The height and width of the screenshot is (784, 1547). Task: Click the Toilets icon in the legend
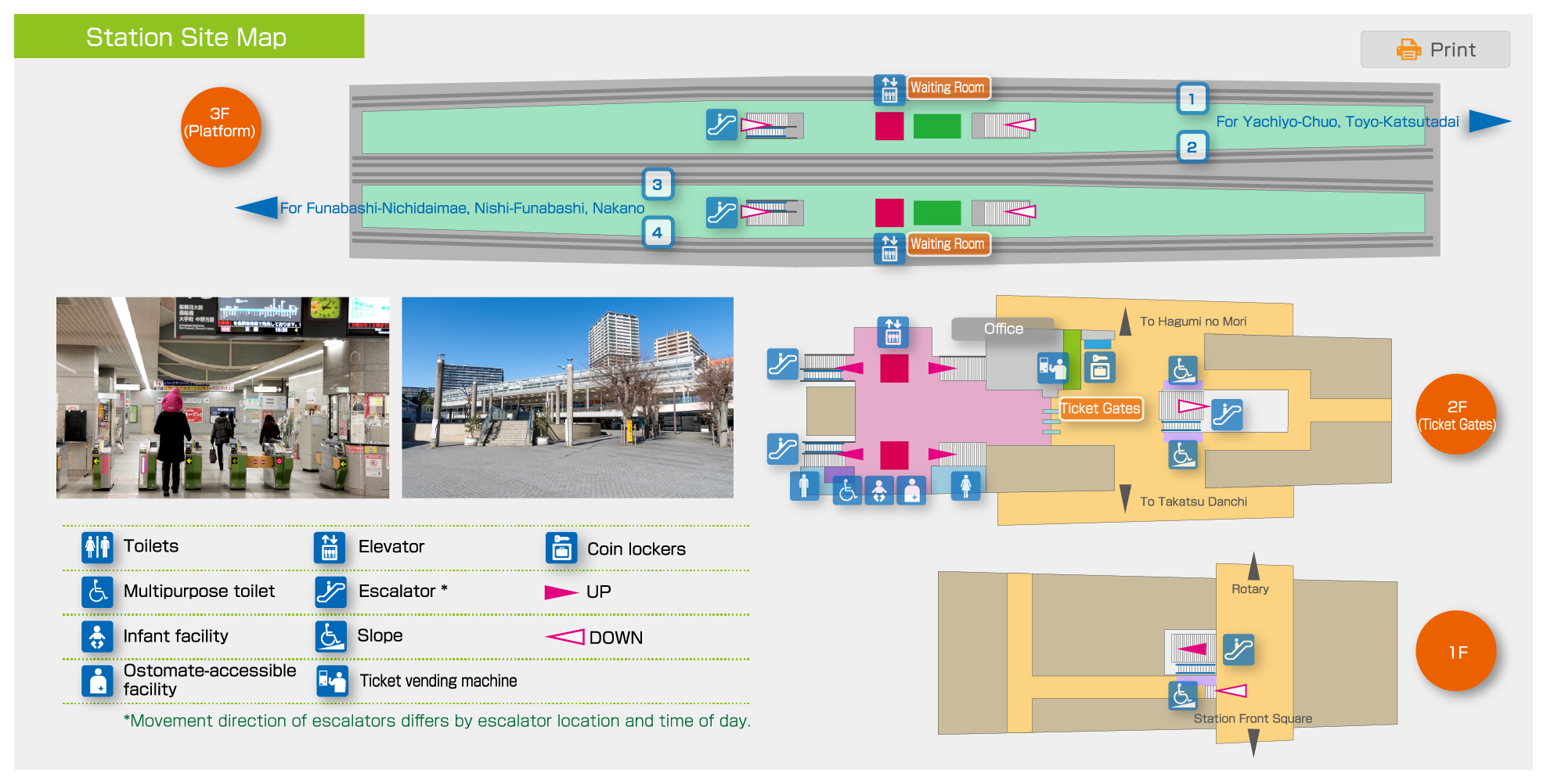point(97,546)
